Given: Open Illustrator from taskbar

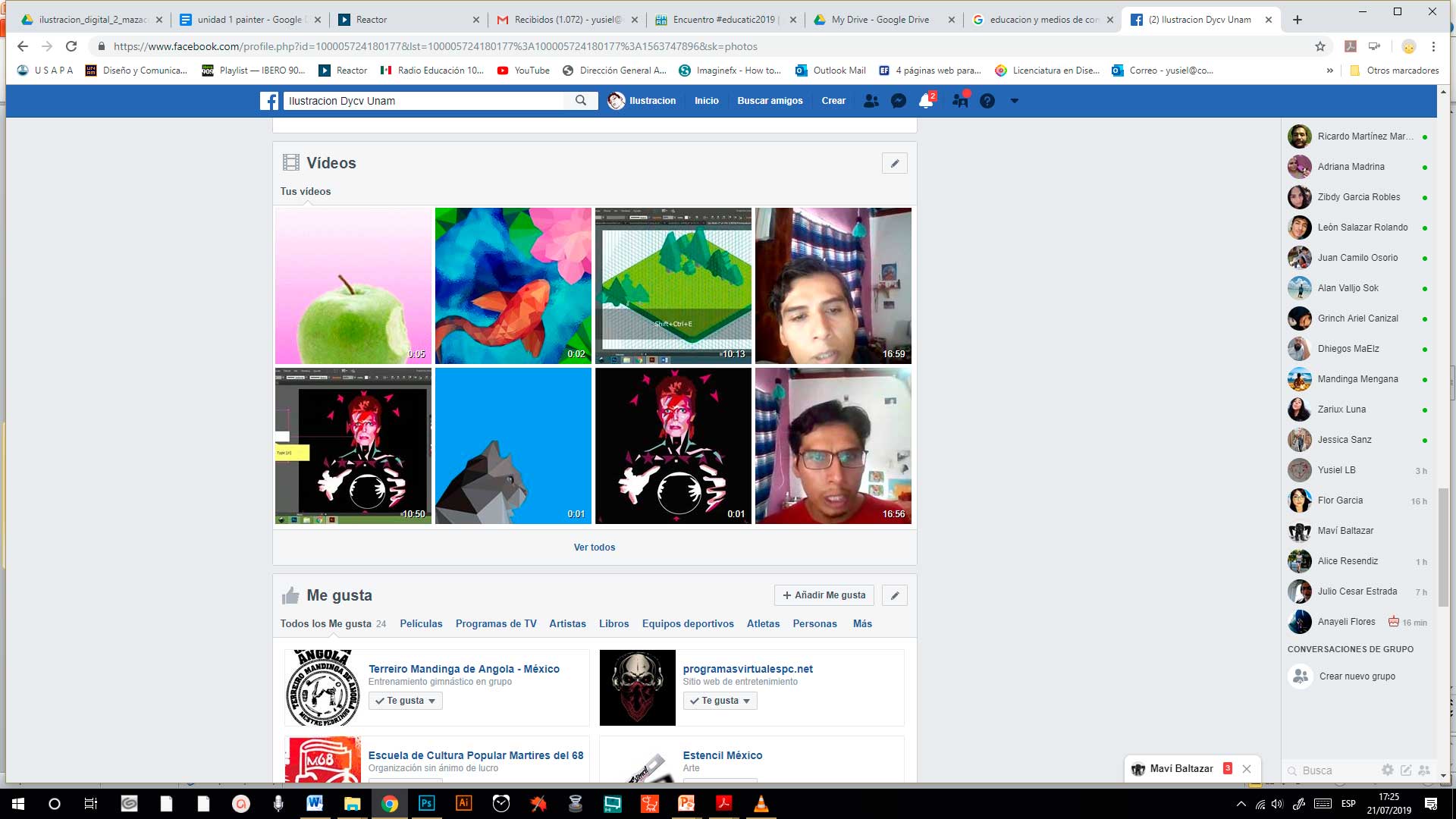Looking at the screenshot, I should pyautogui.click(x=464, y=803).
